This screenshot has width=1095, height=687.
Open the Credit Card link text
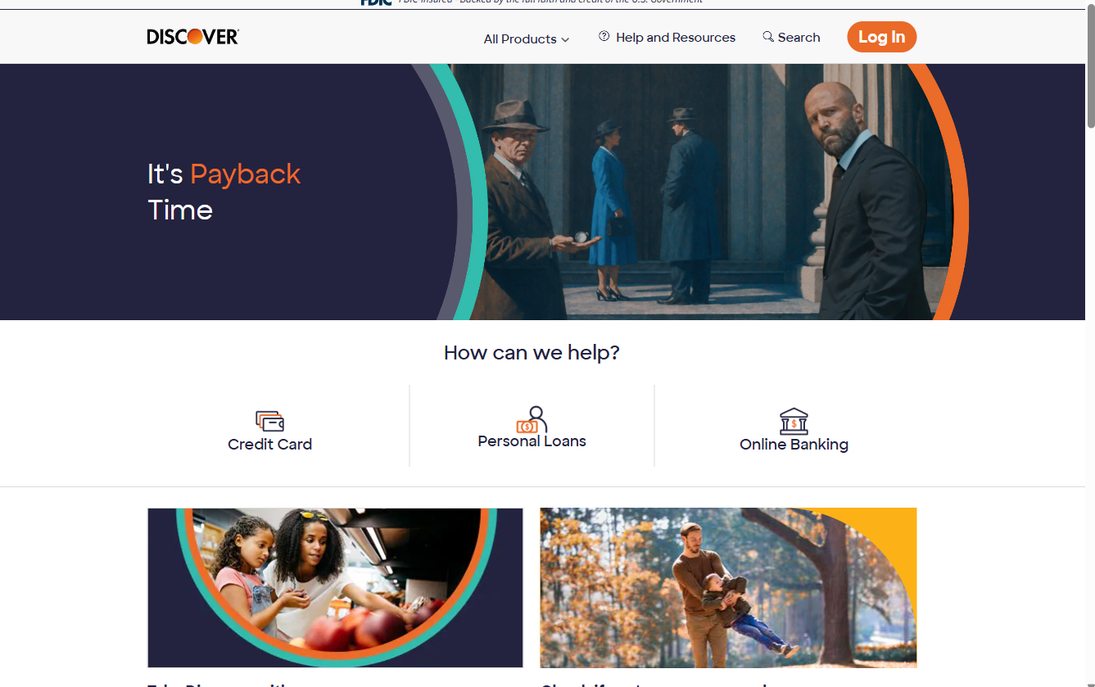(270, 444)
